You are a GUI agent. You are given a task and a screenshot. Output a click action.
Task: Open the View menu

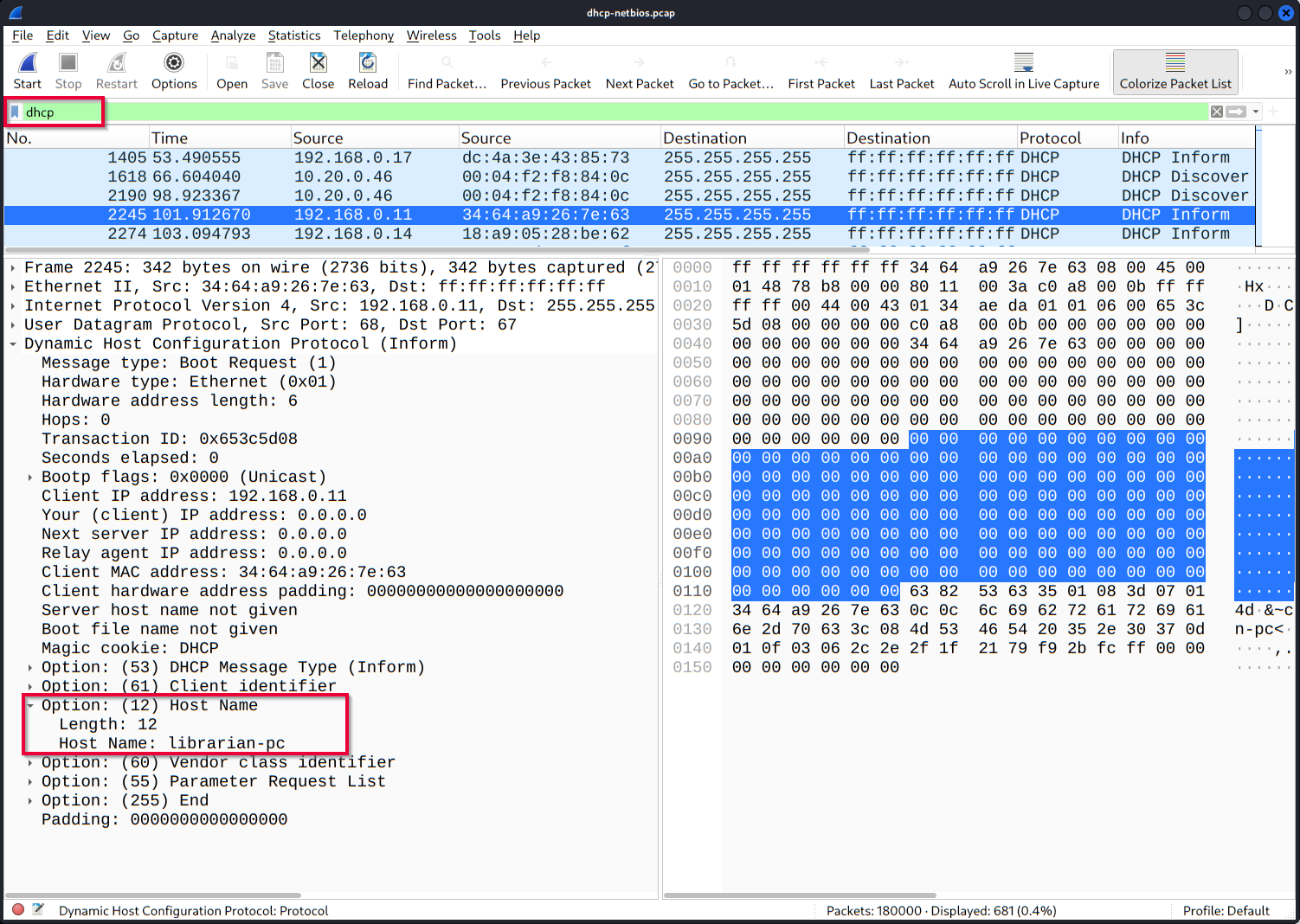[96, 35]
